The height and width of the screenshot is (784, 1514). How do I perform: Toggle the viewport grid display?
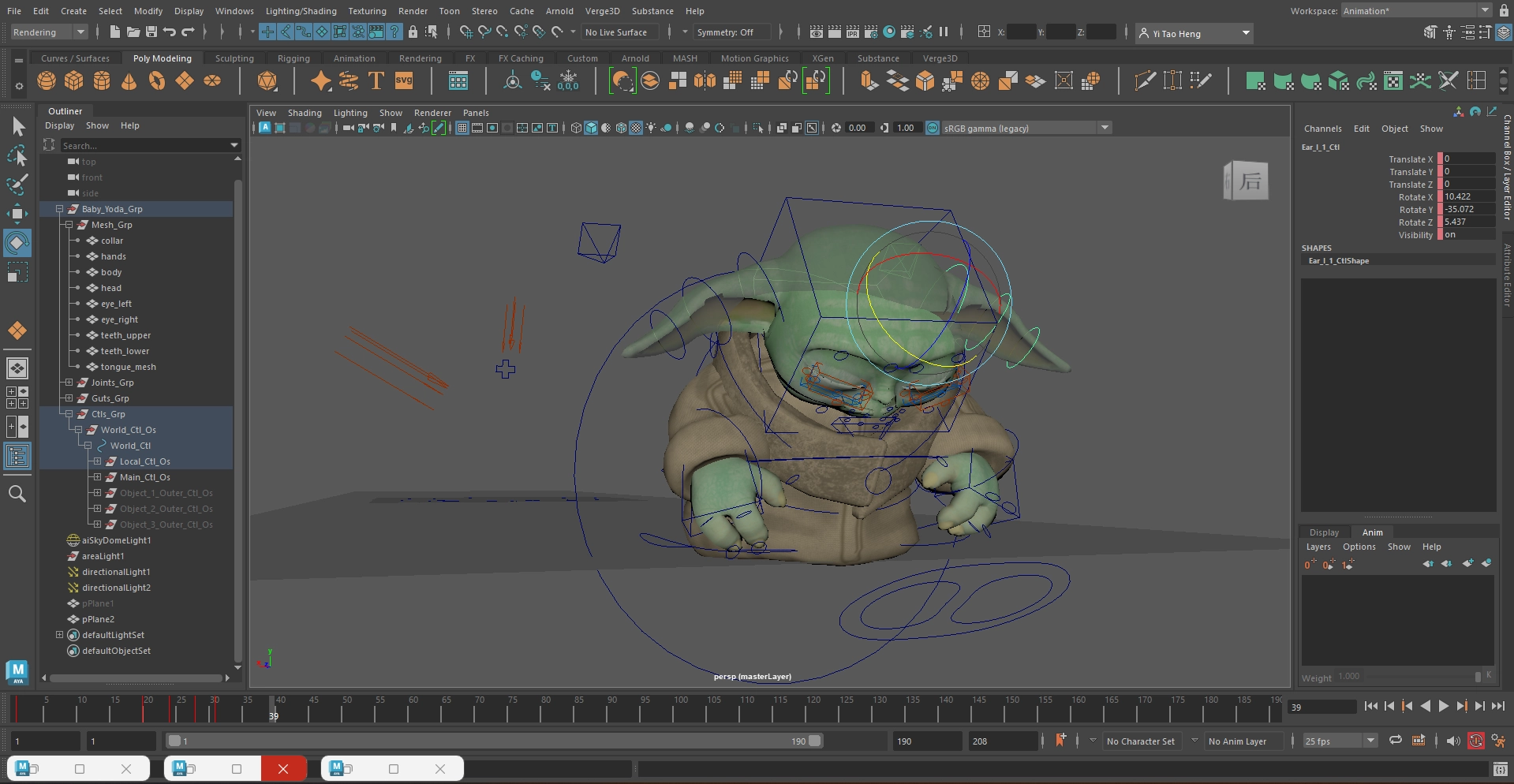coord(462,128)
